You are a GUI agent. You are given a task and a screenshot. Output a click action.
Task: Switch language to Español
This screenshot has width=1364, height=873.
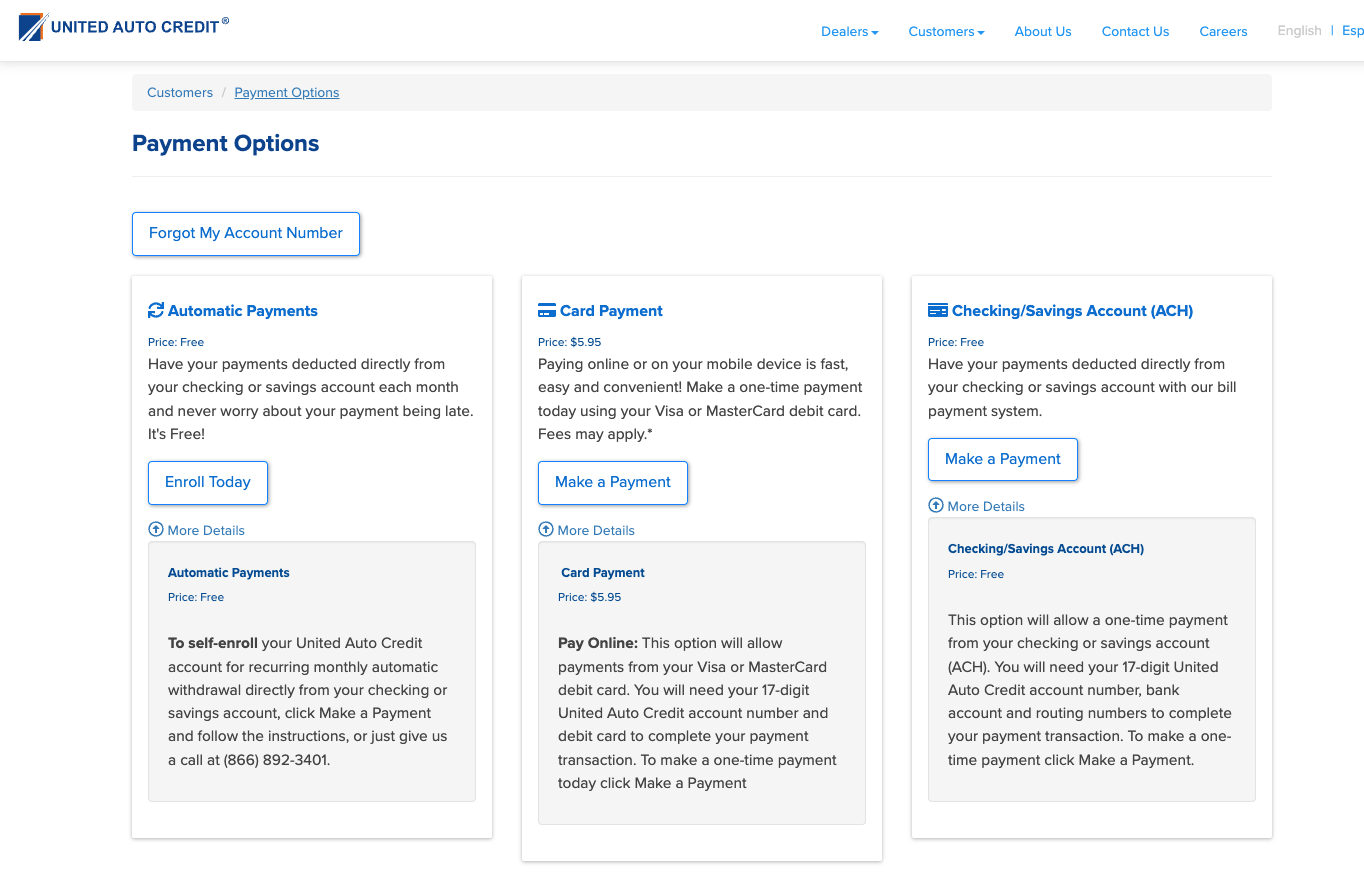1353,31
